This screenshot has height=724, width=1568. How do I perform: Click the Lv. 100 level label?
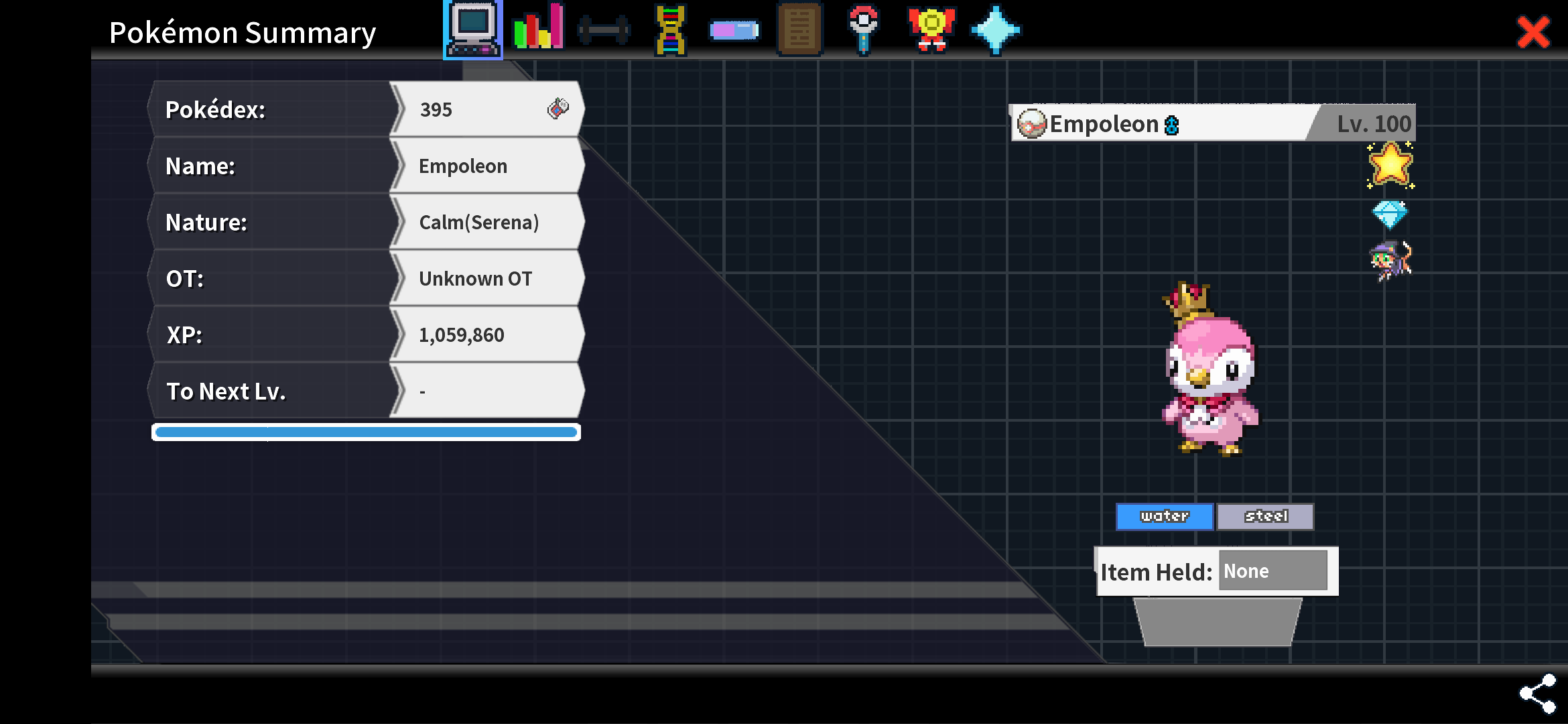1374,124
